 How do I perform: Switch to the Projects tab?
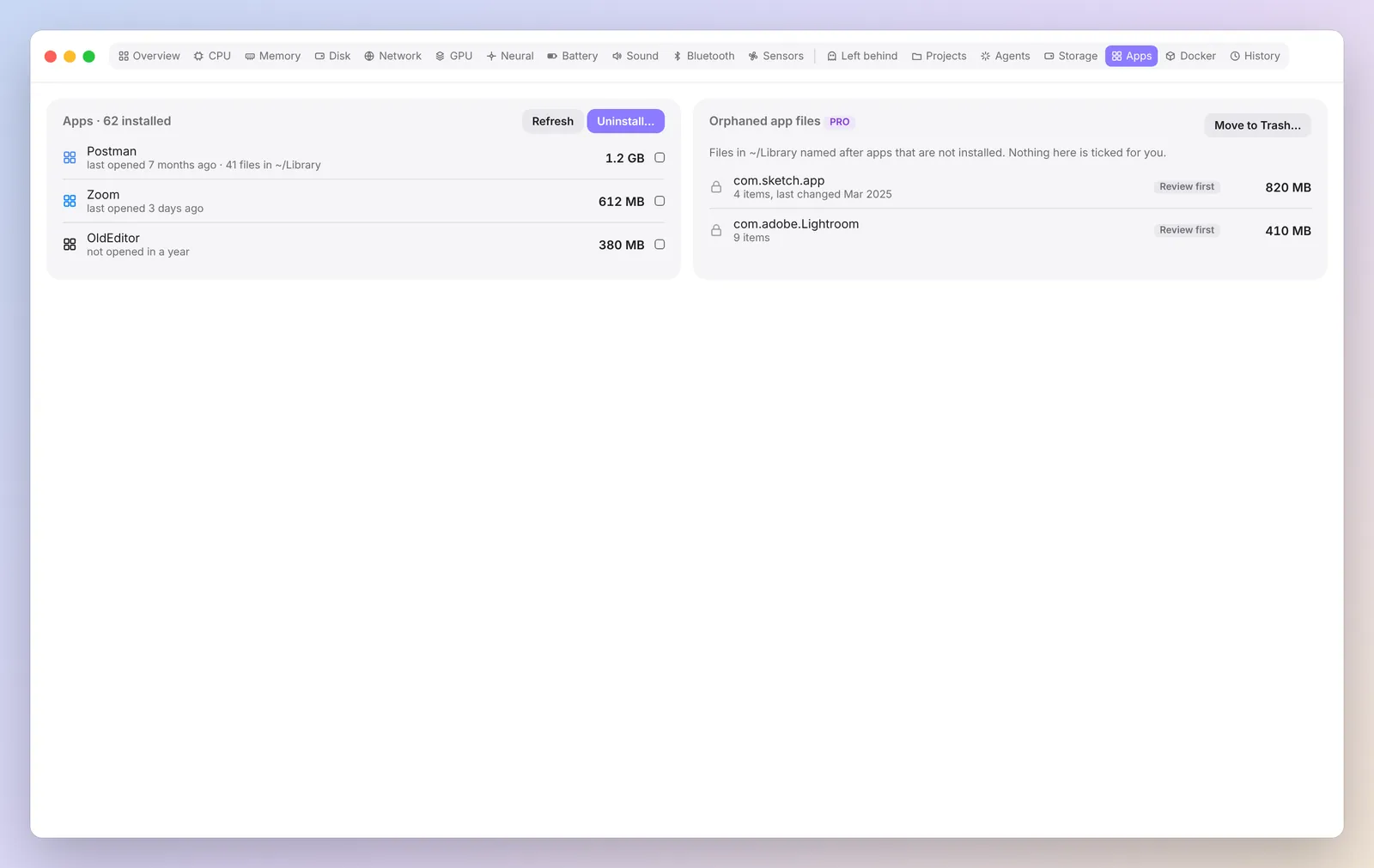(x=939, y=56)
